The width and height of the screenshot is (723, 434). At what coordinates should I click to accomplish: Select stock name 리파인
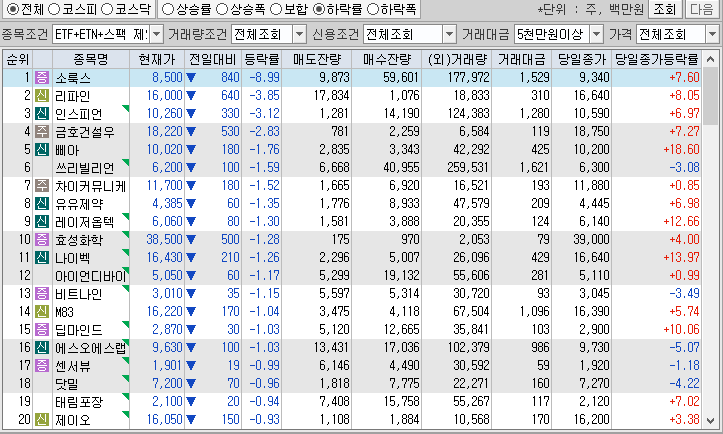pyautogui.click(x=73, y=95)
